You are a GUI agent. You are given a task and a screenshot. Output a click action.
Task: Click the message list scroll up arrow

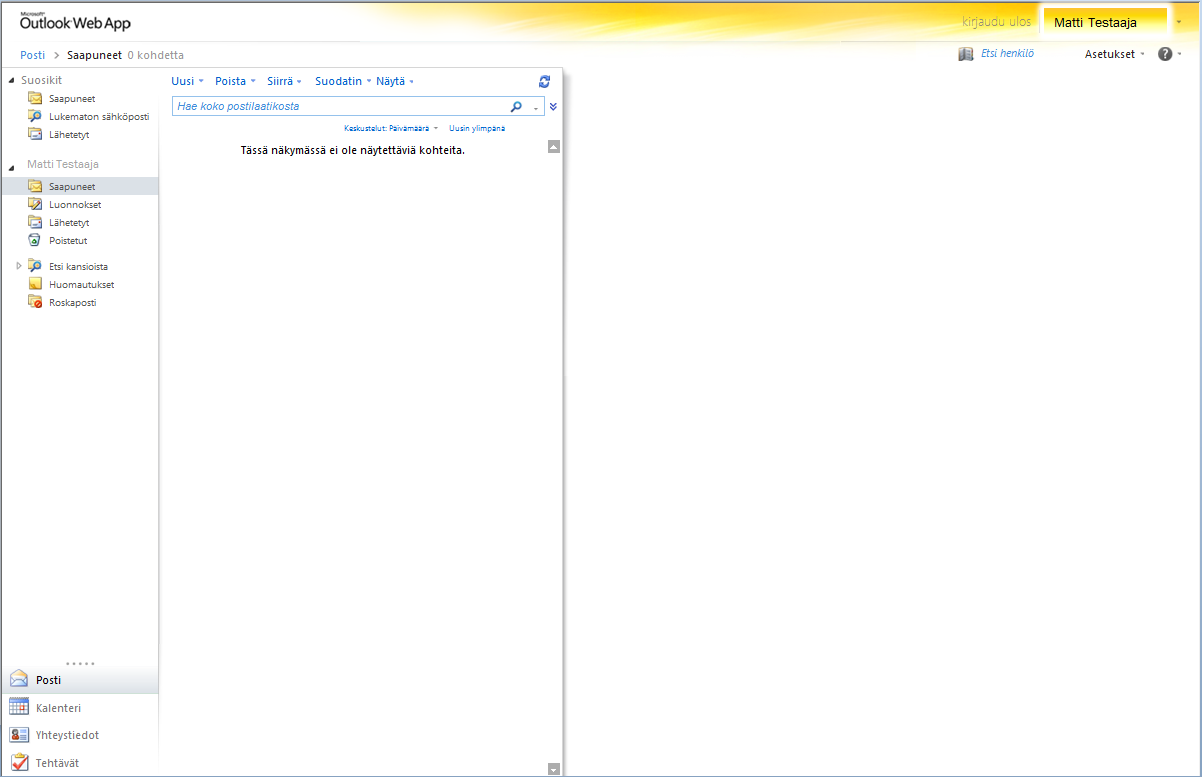(x=554, y=147)
